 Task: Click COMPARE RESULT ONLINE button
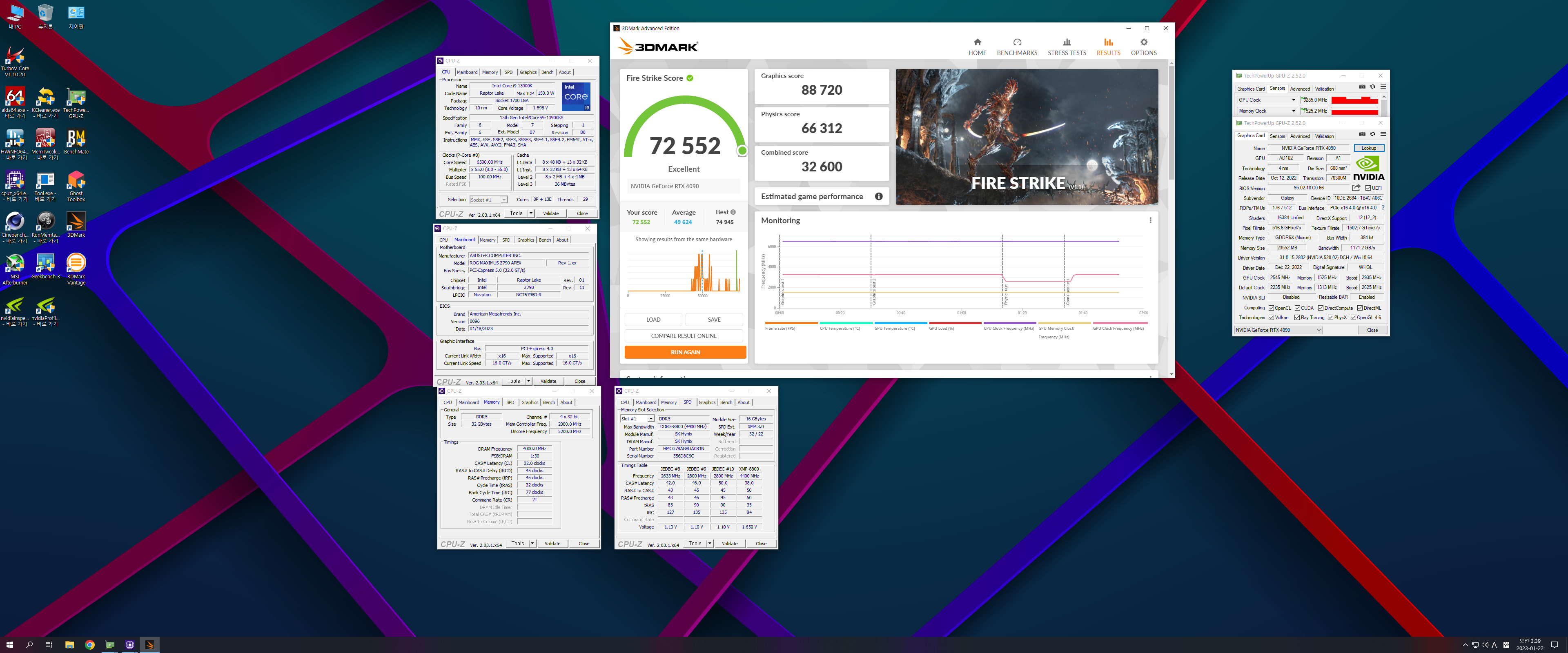point(684,336)
